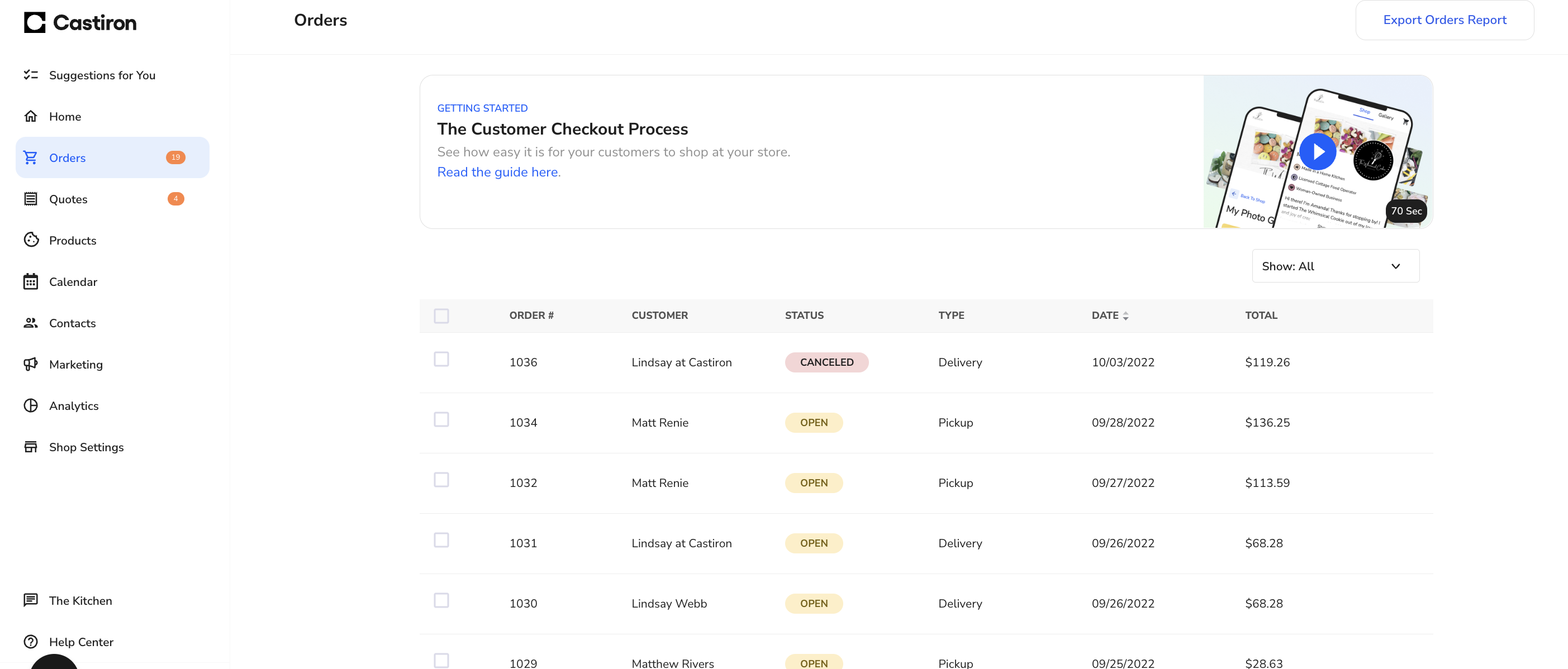Click the Products cookie icon
The width and height of the screenshot is (1568, 669).
30,240
